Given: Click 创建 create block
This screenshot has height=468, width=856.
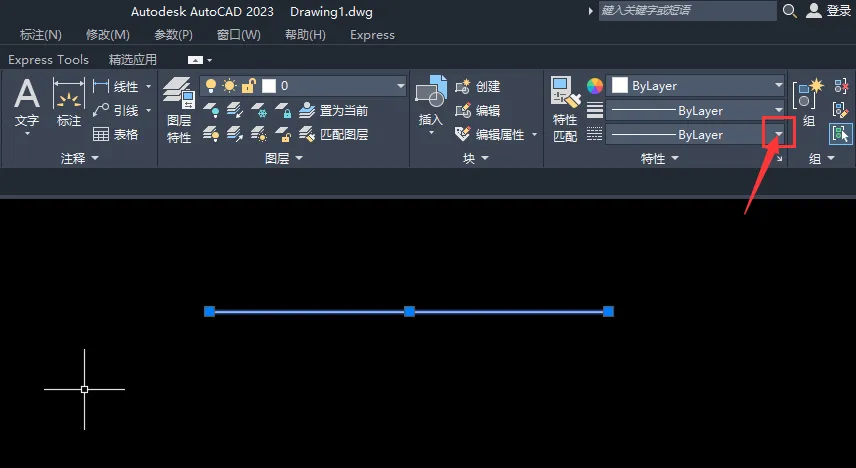Looking at the screenshot, I should [x=478, y=86].
